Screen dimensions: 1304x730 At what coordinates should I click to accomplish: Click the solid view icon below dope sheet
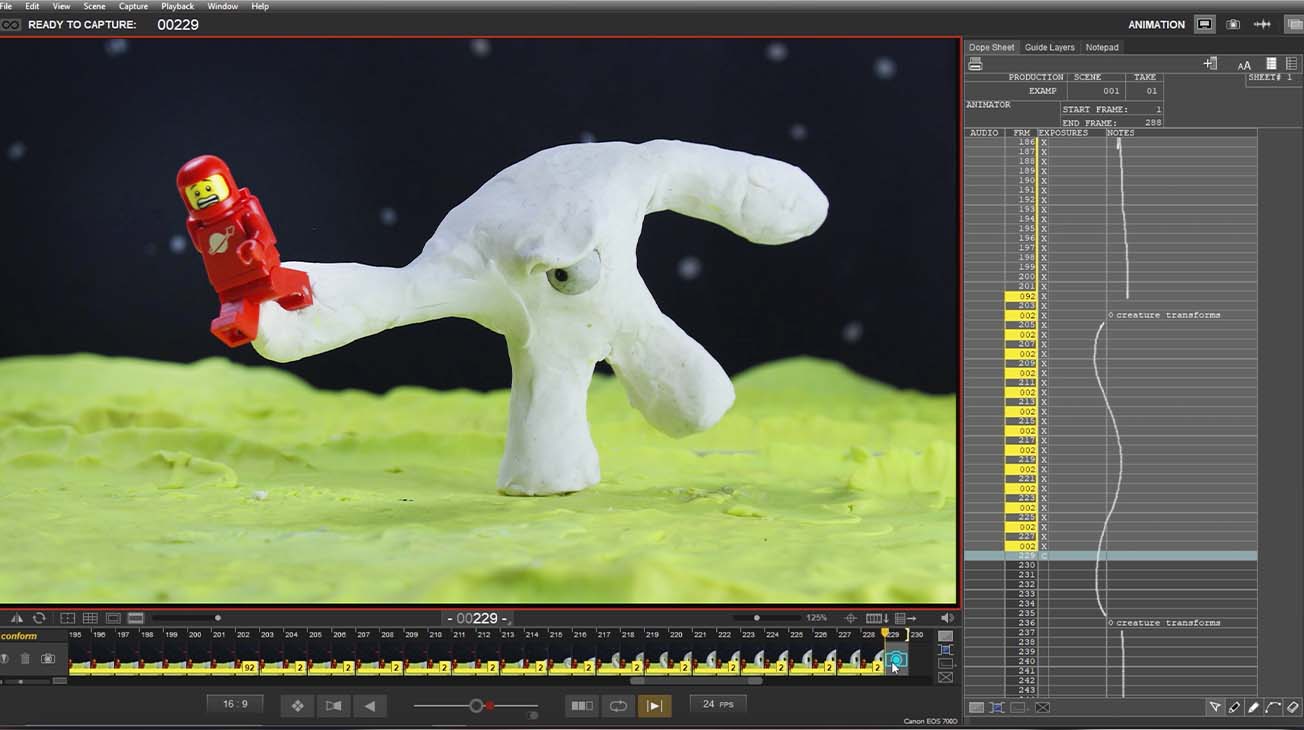click(976, 708)
